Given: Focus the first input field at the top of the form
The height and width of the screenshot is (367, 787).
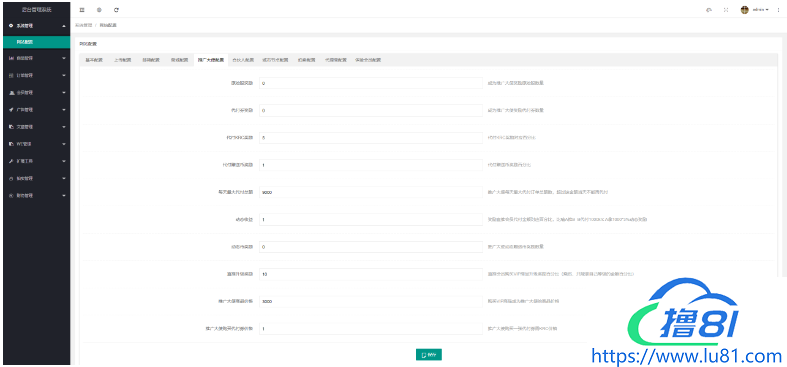Looking at the screenshot, I should click(371, 83).
